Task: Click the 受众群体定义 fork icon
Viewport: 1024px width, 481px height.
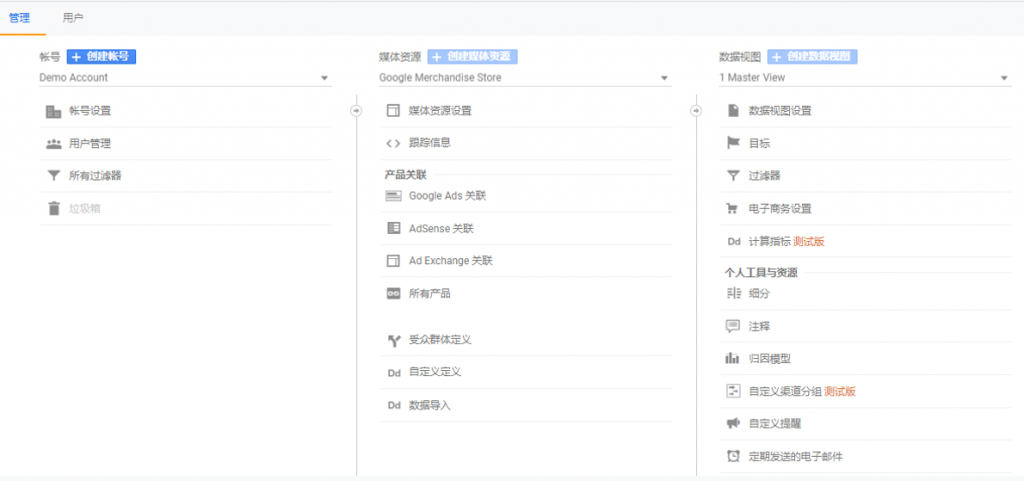Action: click(393, 340)
